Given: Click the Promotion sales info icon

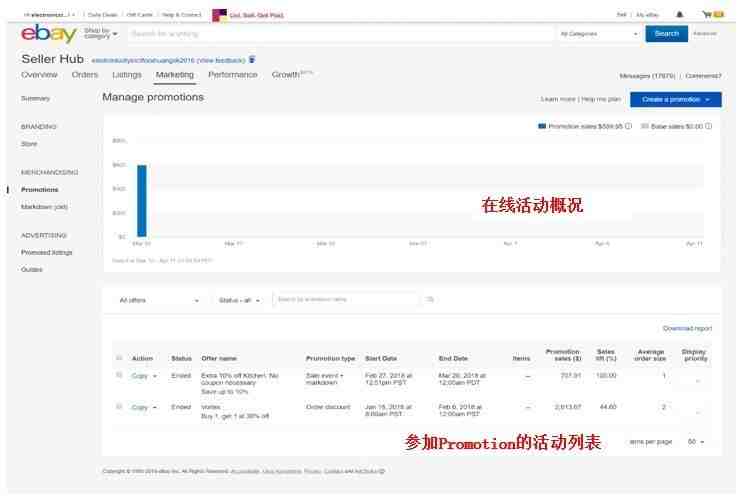Looking at the screenshot, I should coord(629,126).
